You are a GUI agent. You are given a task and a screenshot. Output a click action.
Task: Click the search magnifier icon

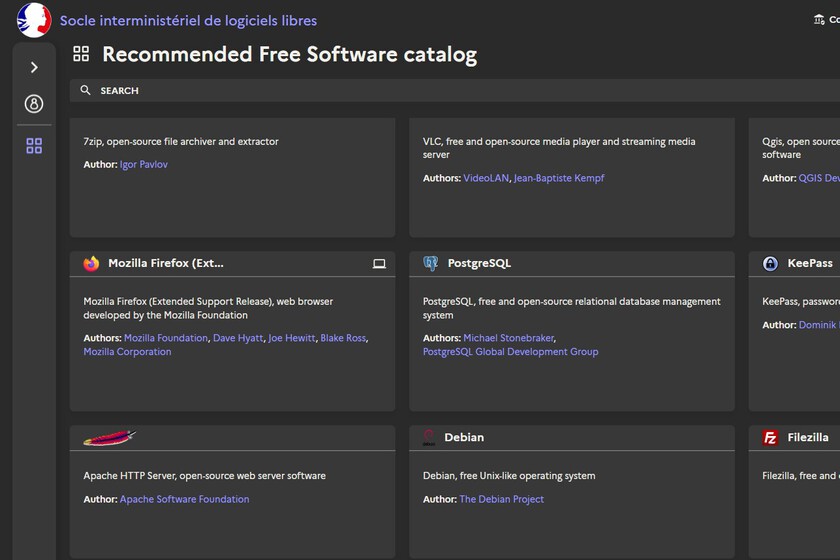click(85, 90)
